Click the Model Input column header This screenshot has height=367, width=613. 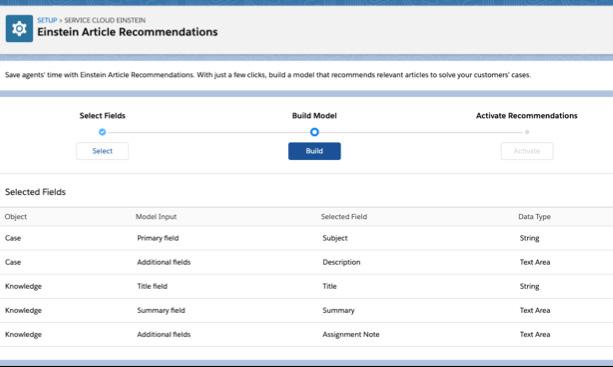coord(156,217)
